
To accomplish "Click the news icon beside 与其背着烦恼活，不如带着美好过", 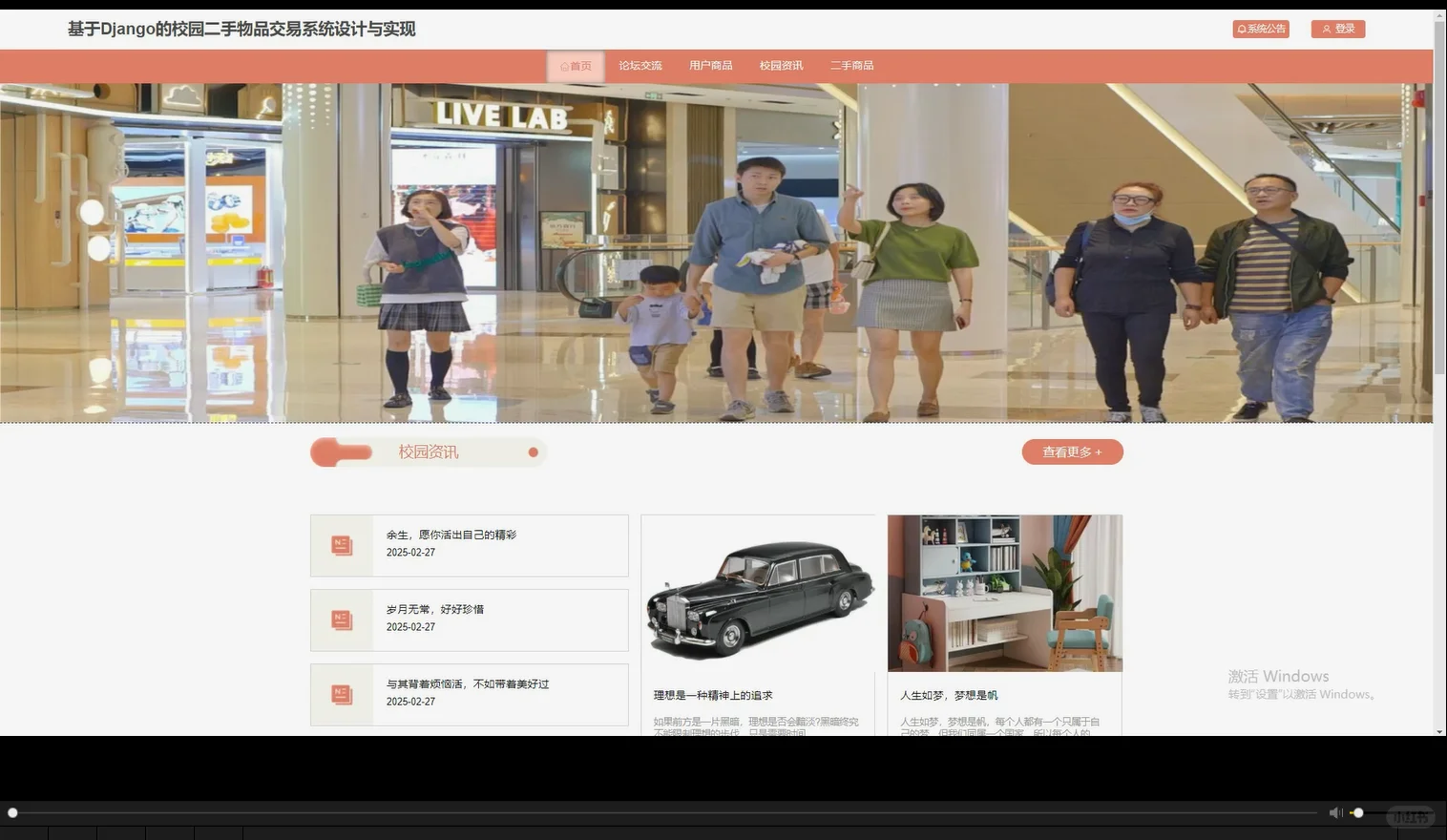I will point(342,694).
